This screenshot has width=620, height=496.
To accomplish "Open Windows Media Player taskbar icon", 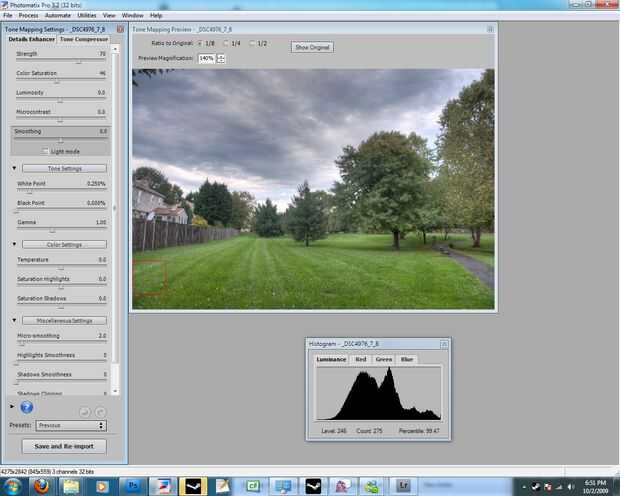I will [102, 486].
